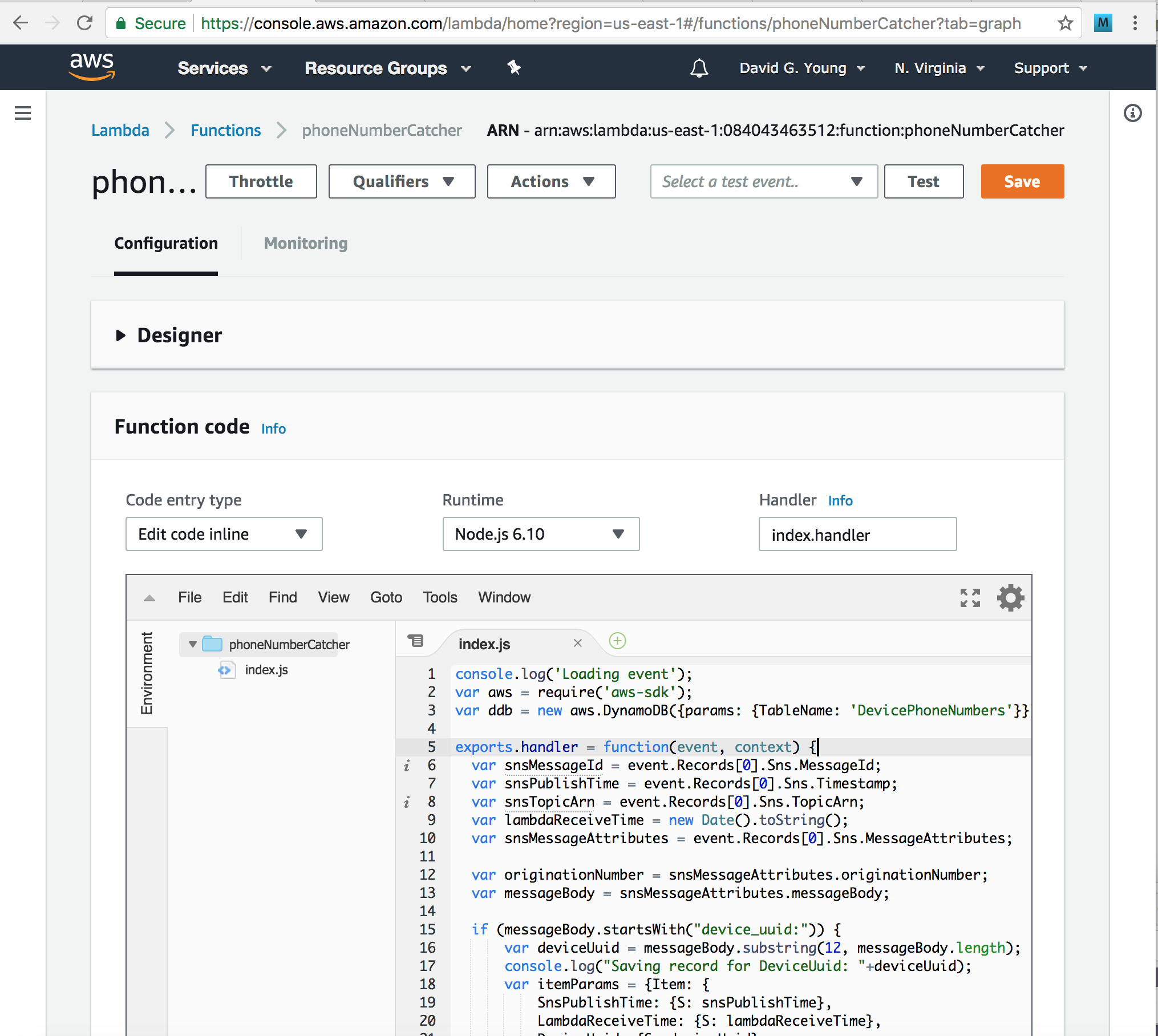Open the editor File menu
This screenshot has width=1158, height=1036.
[x=189, y=597]
